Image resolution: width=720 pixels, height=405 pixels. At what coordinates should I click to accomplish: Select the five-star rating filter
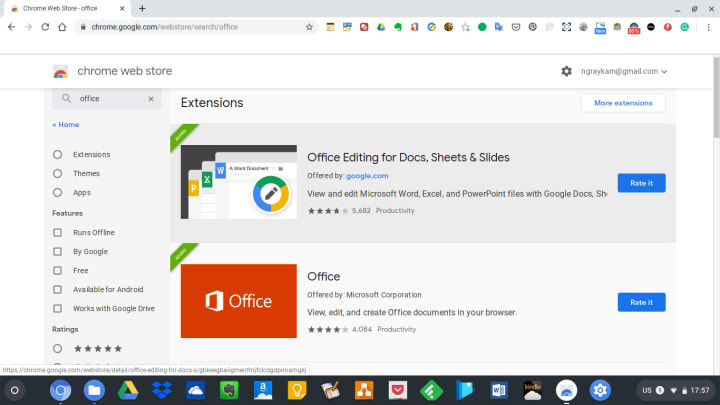point(57,349)
